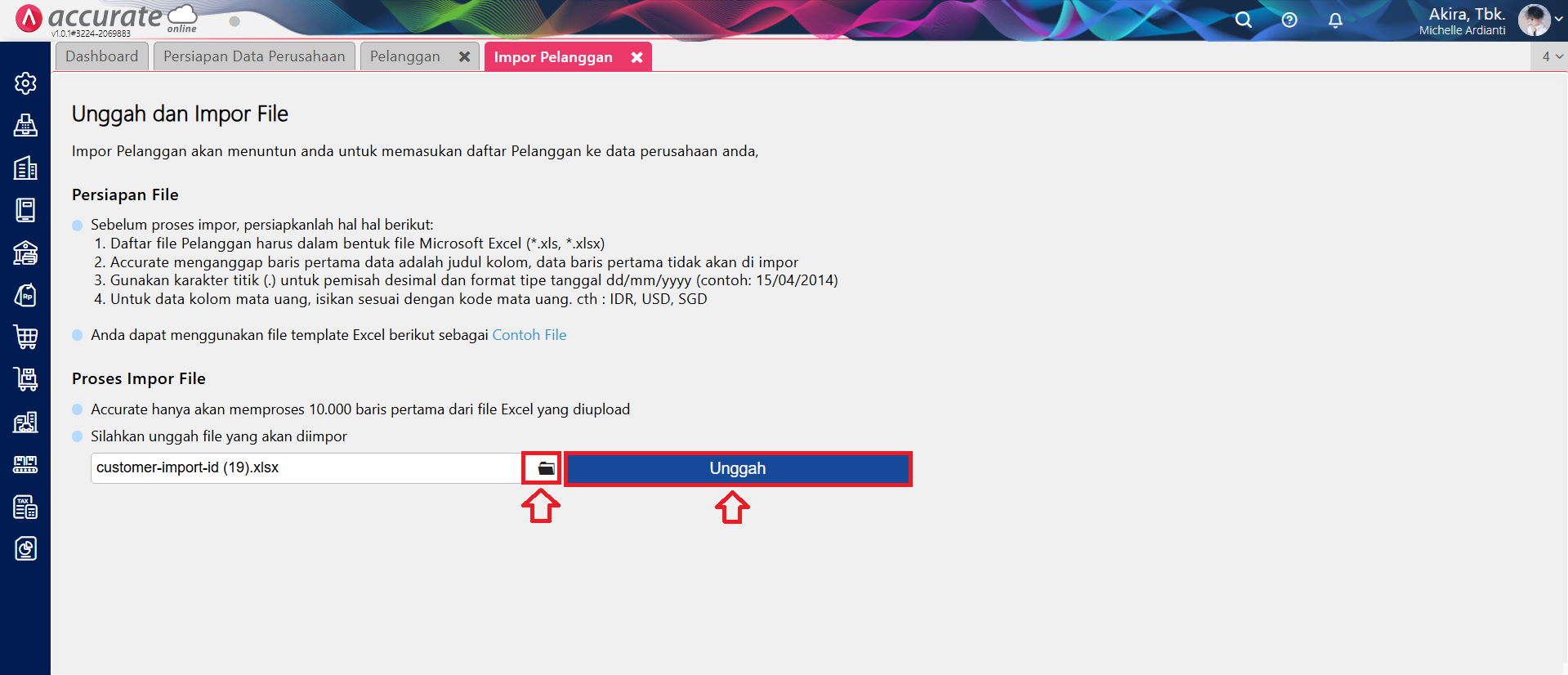Open the Rp price tag module
Image resolution: width=1568 pixels, height=675 pixels.
point(25,295)
